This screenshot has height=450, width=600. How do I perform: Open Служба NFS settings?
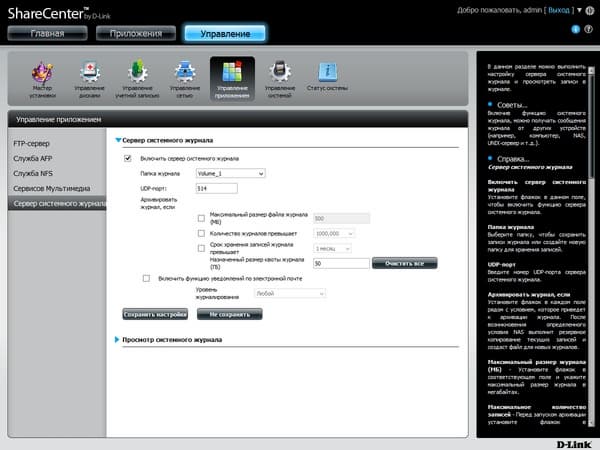pyautogui.click(x=33, y=173)
